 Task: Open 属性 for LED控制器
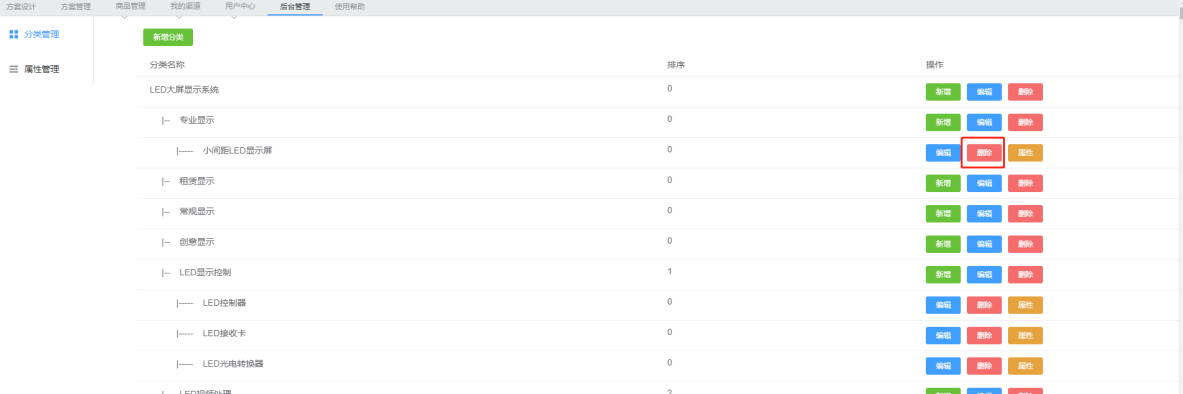(x=1025, y=305)
